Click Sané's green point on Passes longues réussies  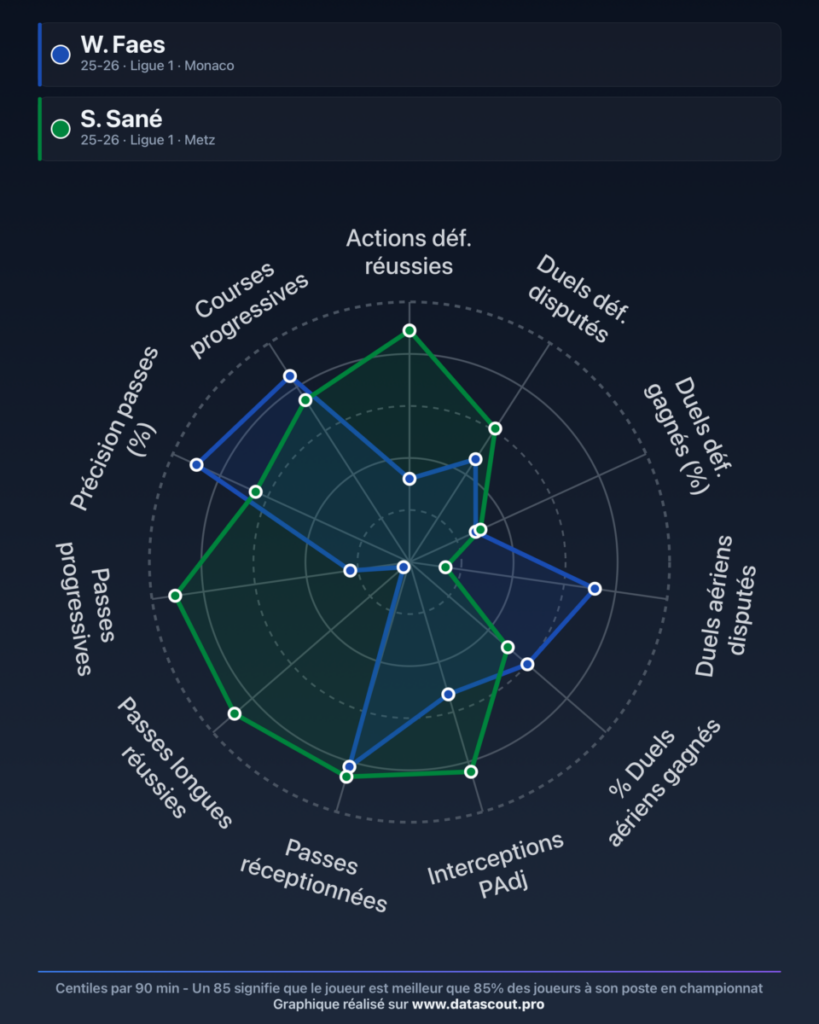click(x=234, y=714)
